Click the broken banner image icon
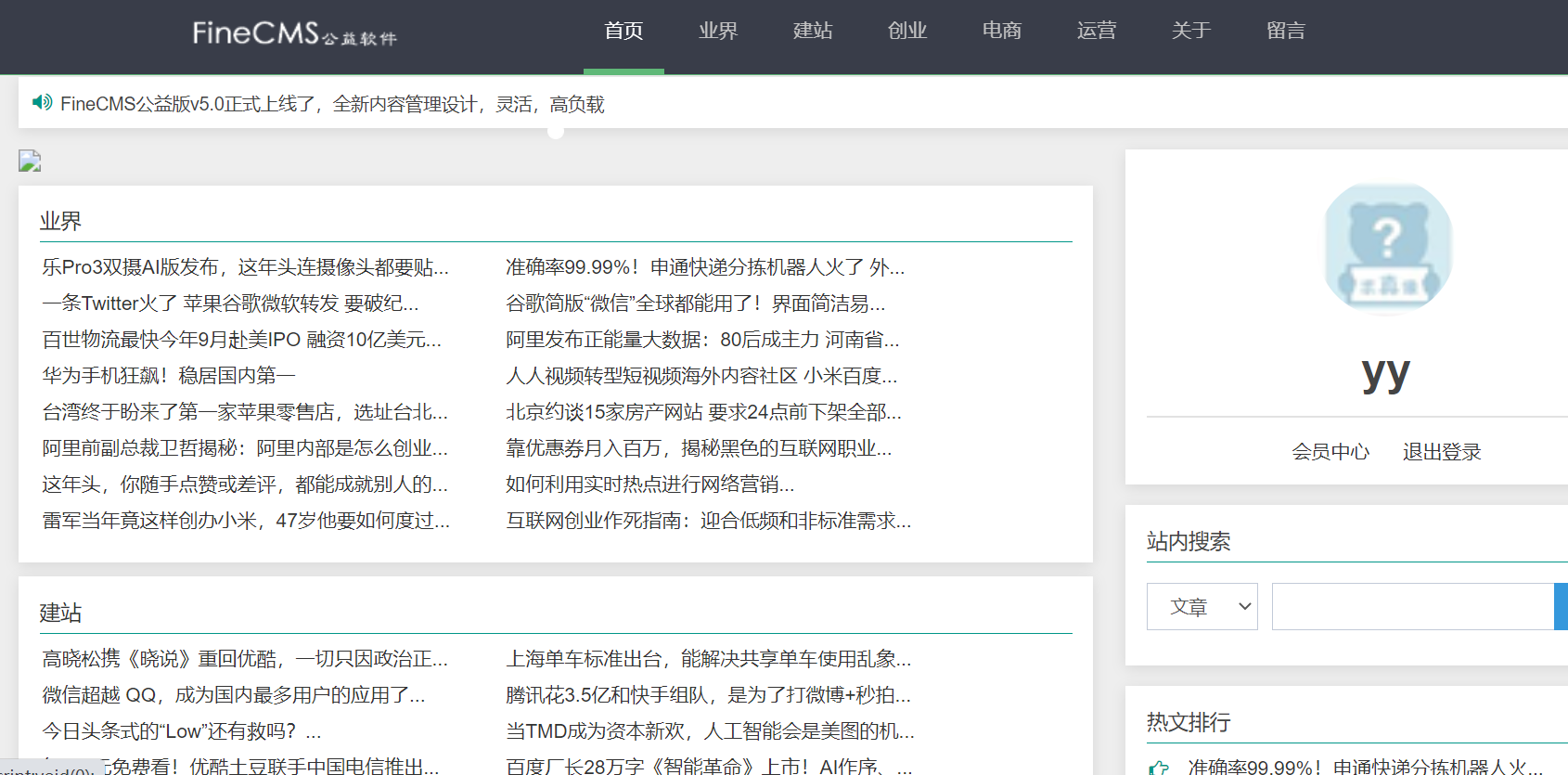 point(30,161)
